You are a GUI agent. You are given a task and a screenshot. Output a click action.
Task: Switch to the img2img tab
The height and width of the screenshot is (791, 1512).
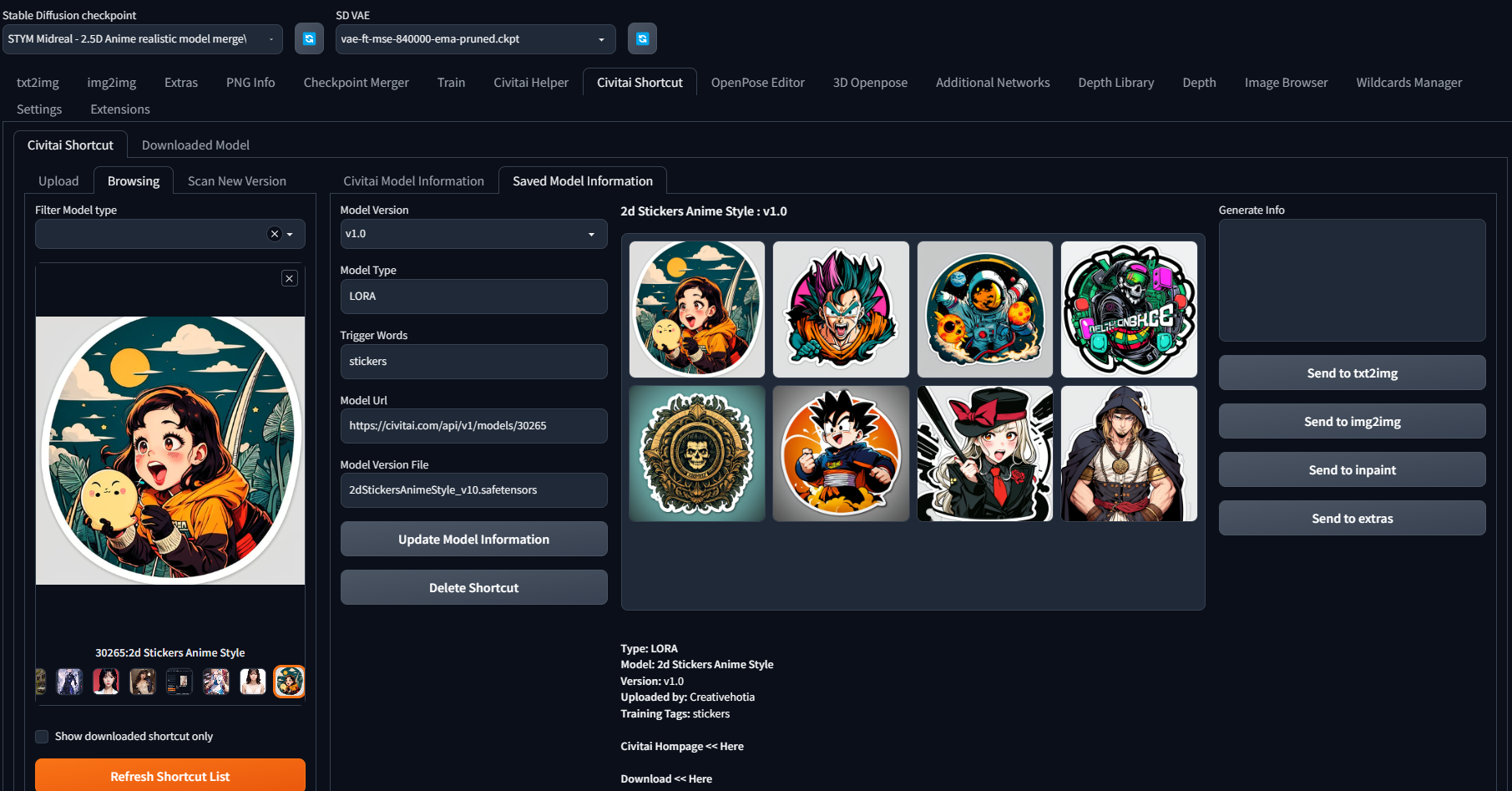pyautogui.click(x=112, y=83)
